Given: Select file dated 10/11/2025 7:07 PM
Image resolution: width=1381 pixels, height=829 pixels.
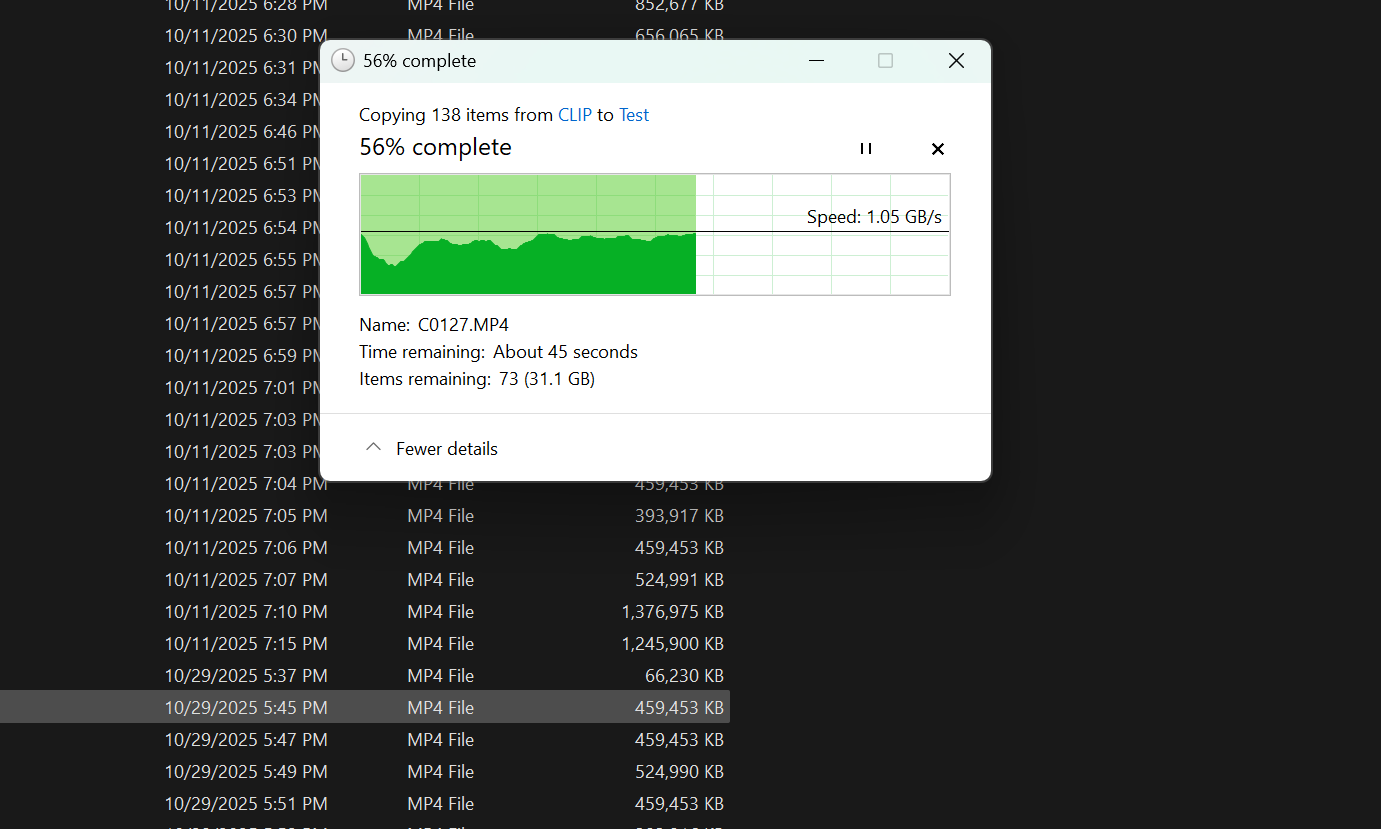Looking at the screenshot, I should [x=246, y=580].
